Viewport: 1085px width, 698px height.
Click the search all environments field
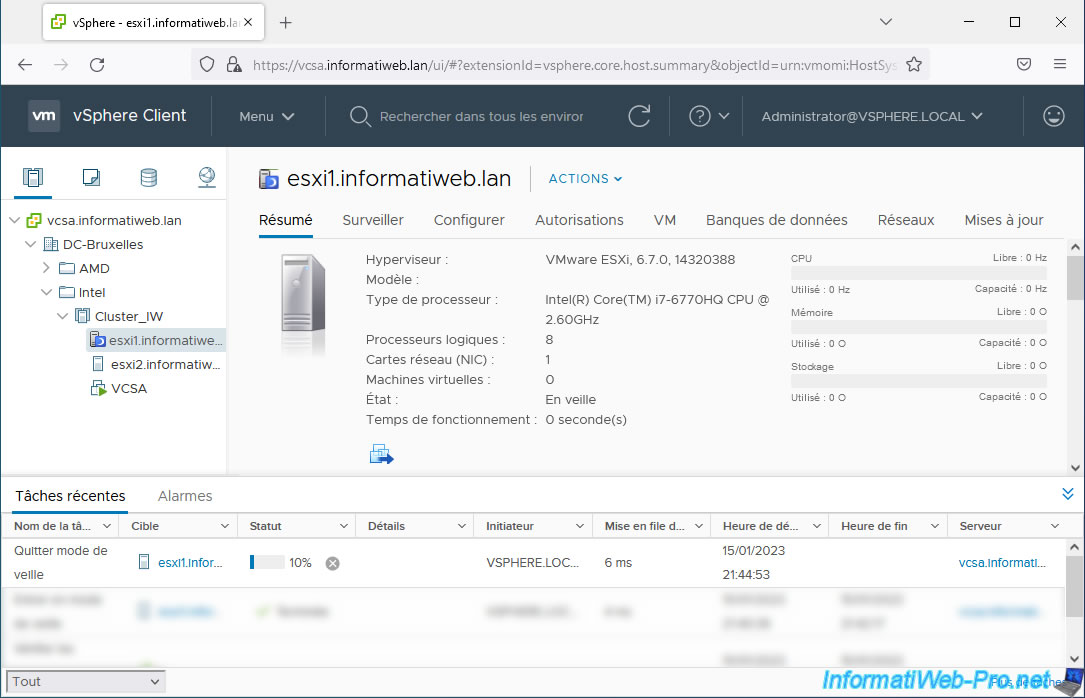pos(482,116)
